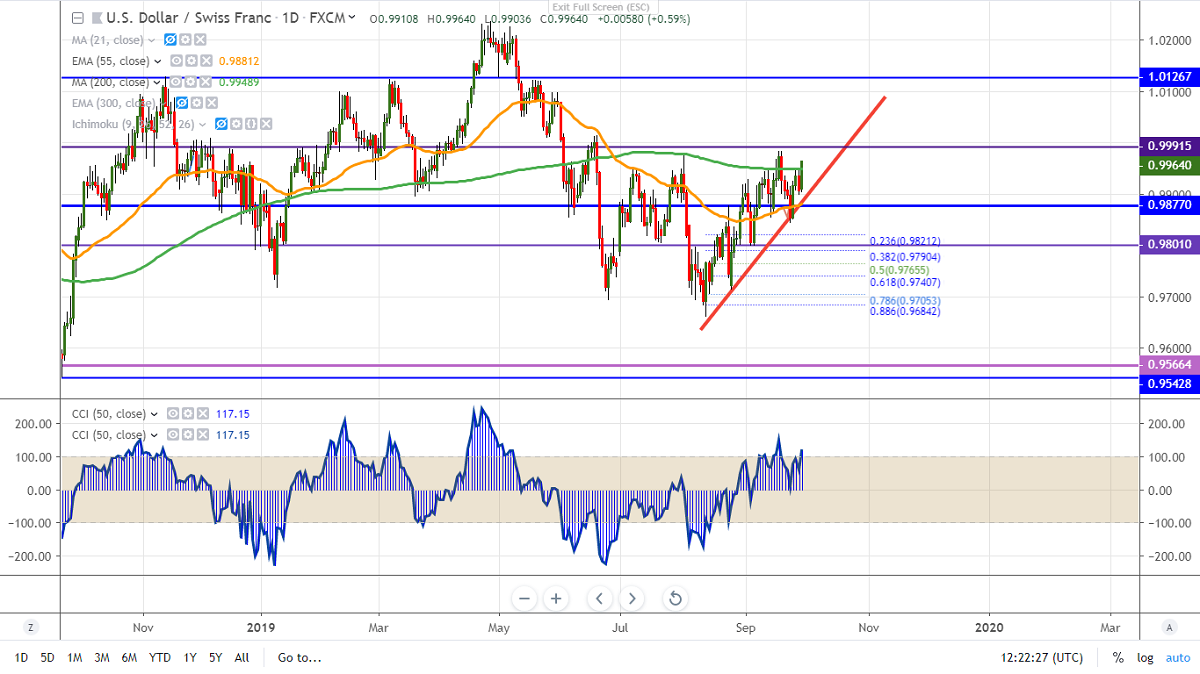Image resolution: width=1200 pixels, height=674 pixels.
Task: Select the 1M date range
Action: click(x=75, y=658)
